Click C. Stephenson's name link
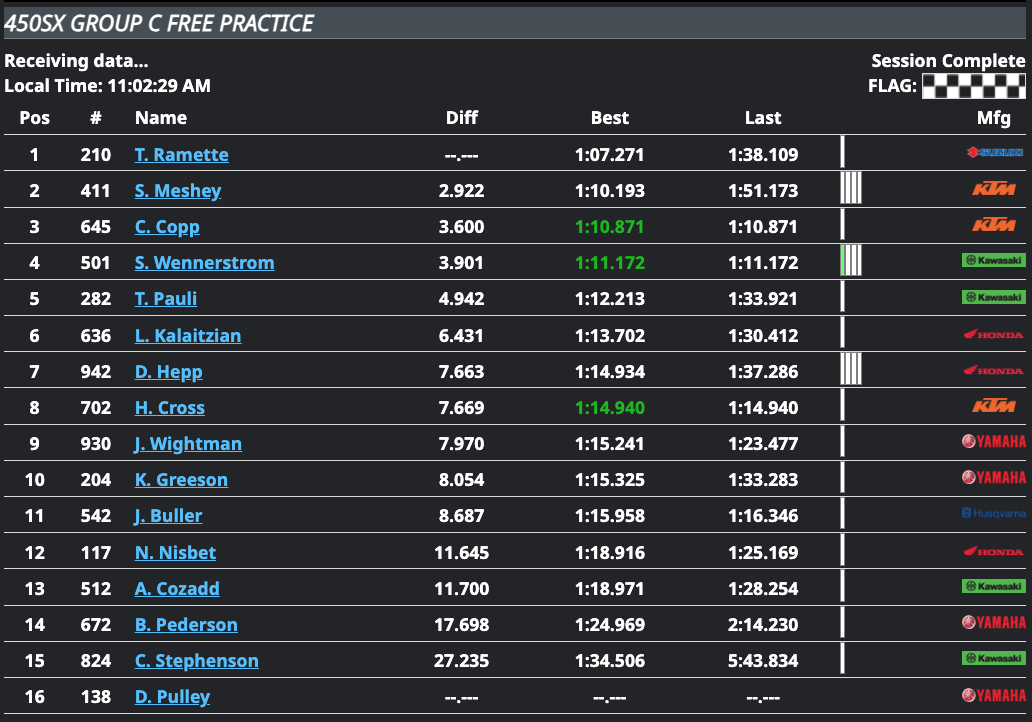1032x722 pixels. pos(196,661)
